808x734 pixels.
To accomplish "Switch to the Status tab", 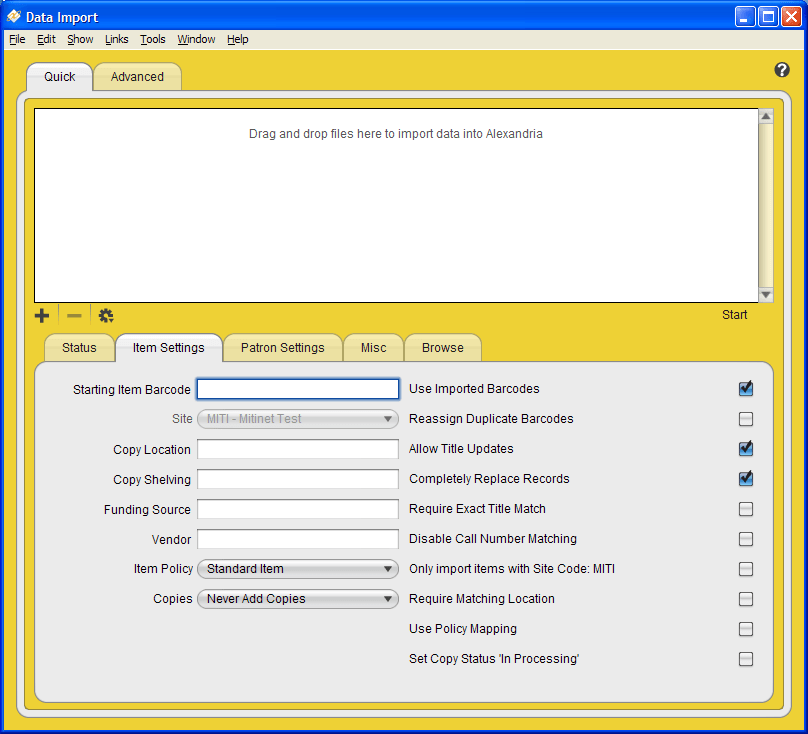I will [78, 347].
